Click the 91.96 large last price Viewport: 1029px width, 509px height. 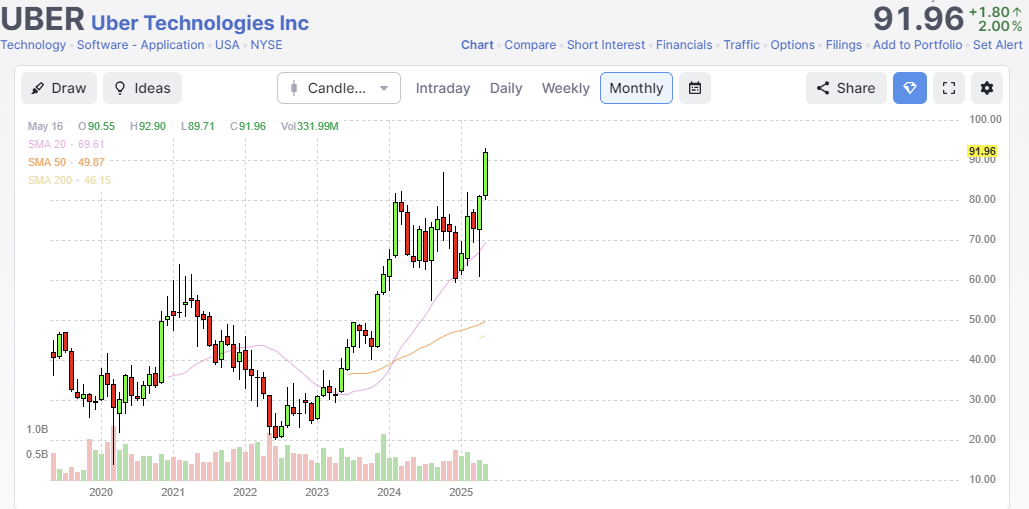click(919, 19)
